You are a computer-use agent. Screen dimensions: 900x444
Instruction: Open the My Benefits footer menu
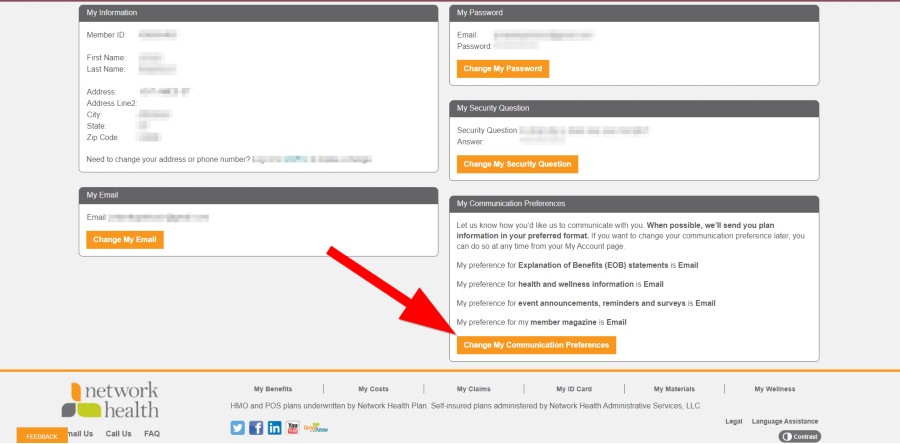coord(272,389)
